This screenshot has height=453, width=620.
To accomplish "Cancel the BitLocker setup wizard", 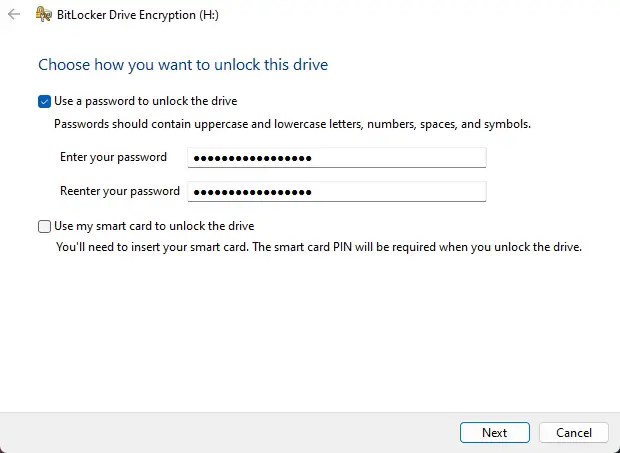I will [573, 433].
